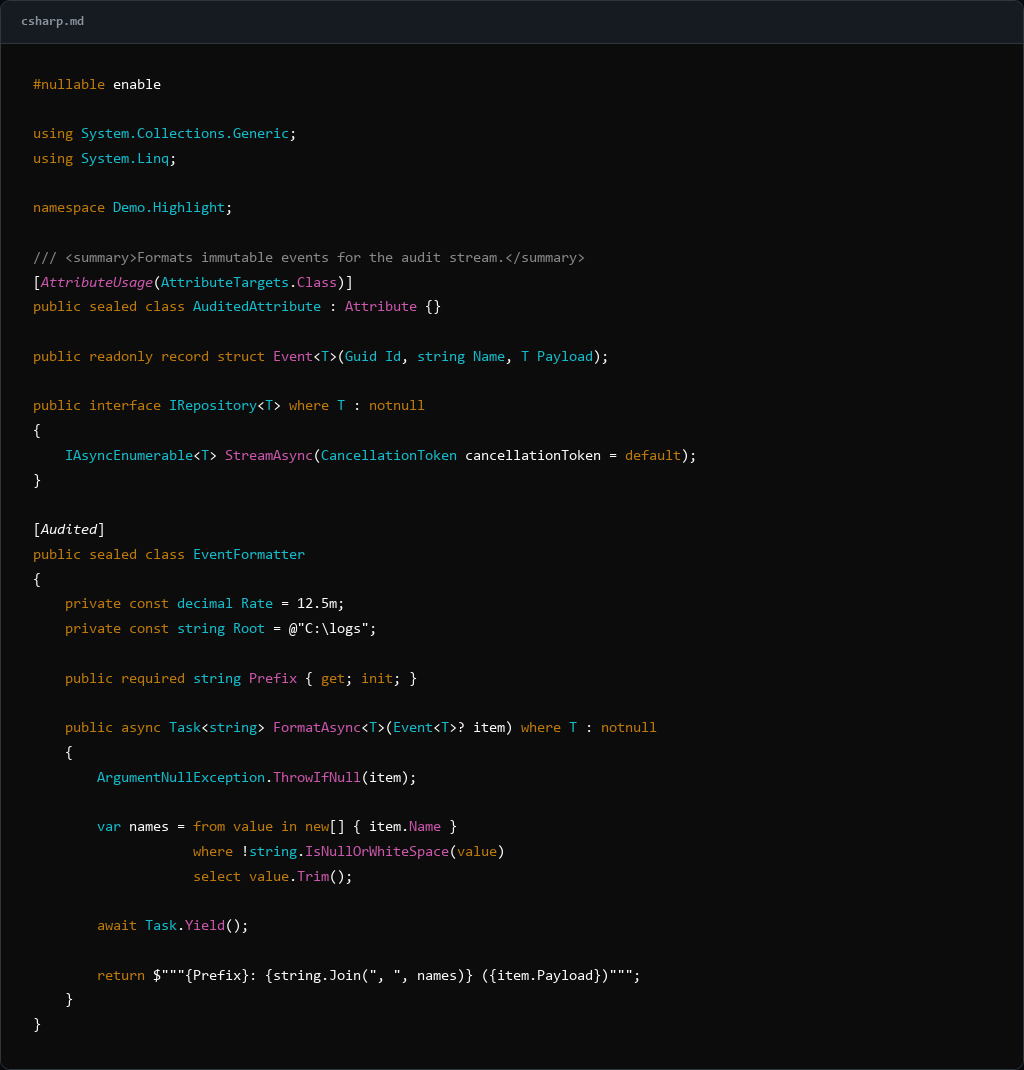Click the default keyword in StreamAsync

tap(653, 456)
